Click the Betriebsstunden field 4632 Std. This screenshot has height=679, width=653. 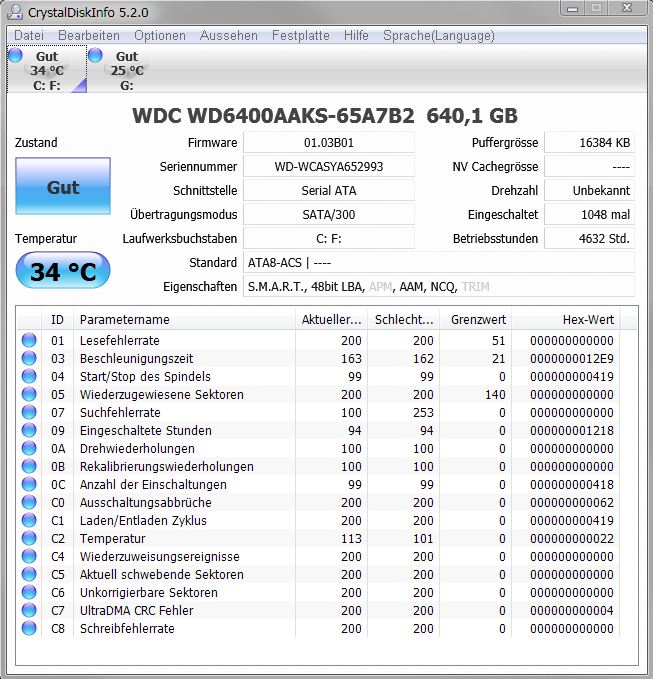coord(589,239)
